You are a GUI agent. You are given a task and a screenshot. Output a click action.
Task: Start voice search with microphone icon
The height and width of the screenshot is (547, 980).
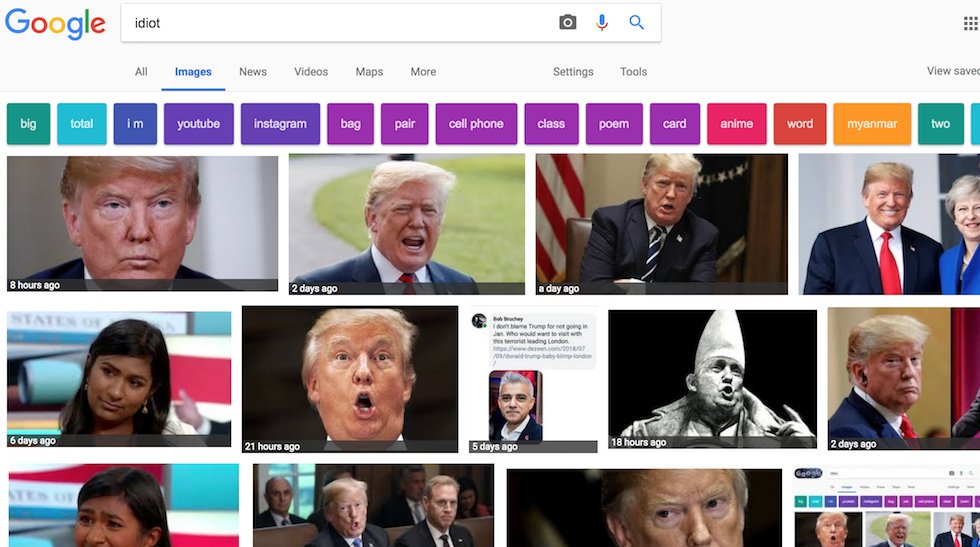(x=602, y=23)
